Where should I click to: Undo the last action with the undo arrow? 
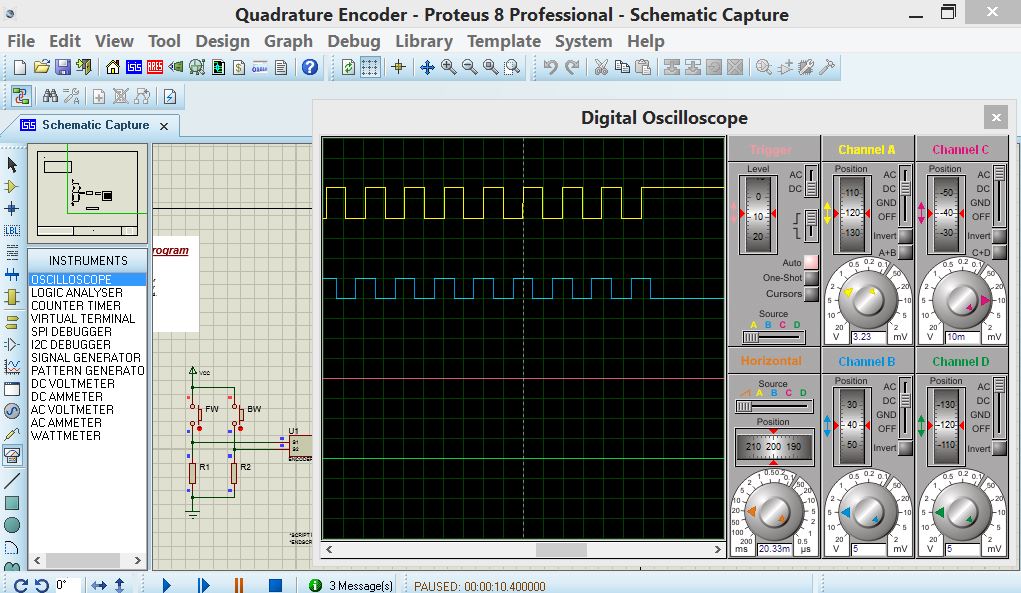551,67
